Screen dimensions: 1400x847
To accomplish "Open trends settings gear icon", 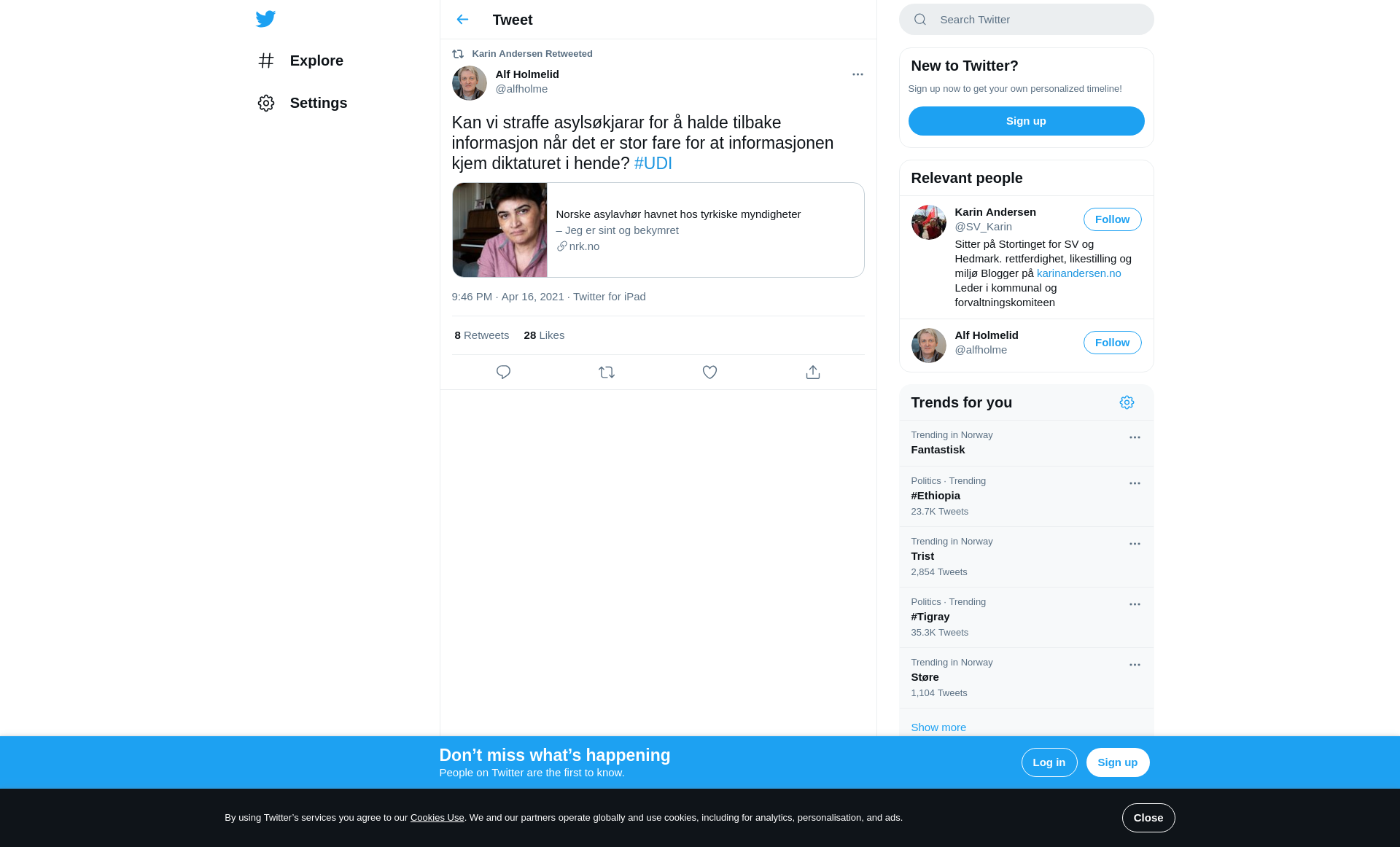I will tap(1127, 402).
